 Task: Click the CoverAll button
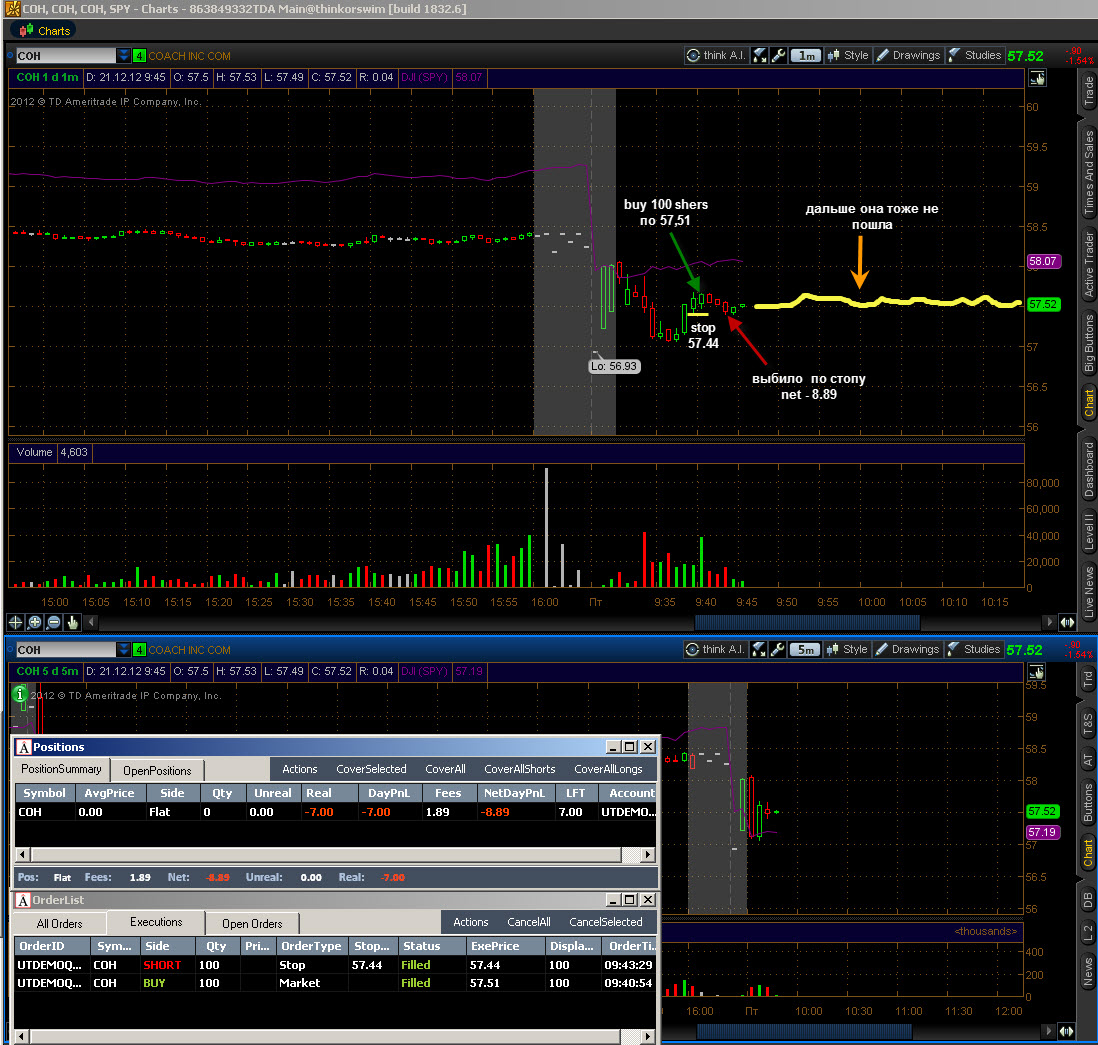(x=445, y=769)
